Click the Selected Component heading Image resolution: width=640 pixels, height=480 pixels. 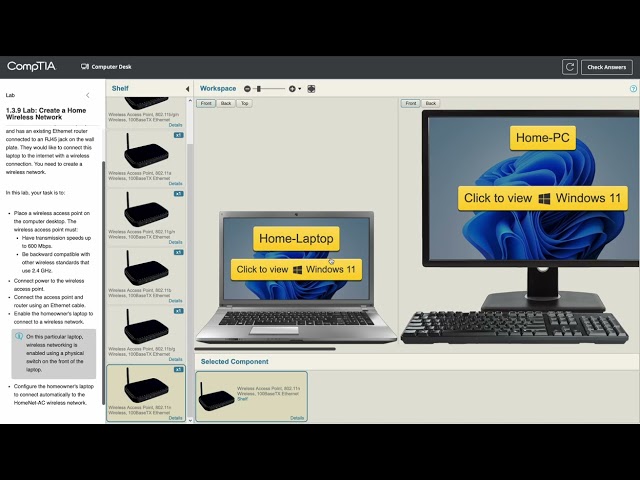[x=235, y=362]
